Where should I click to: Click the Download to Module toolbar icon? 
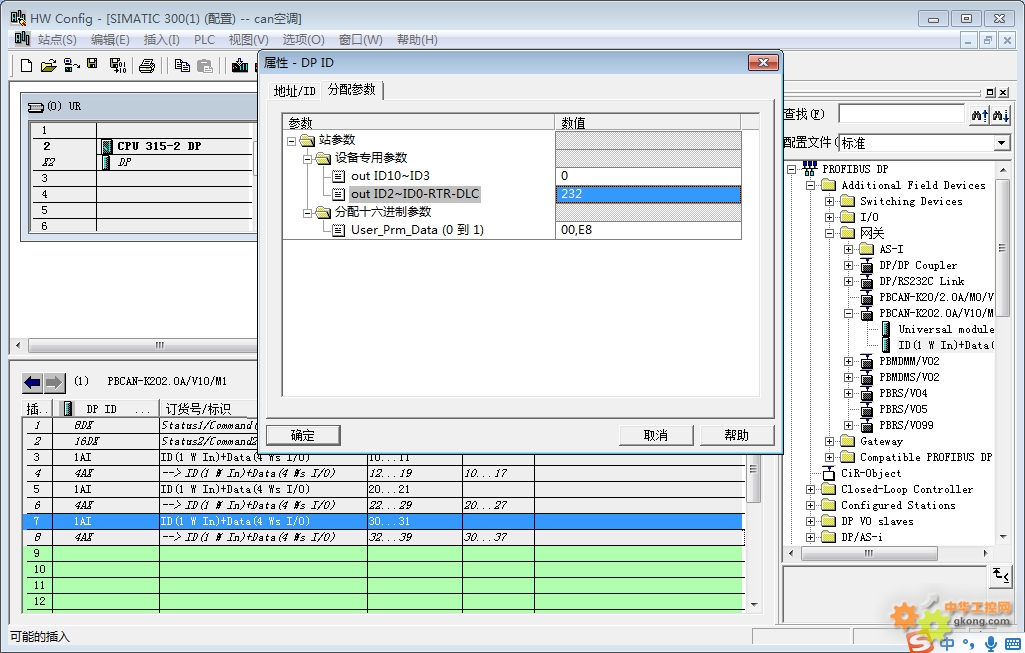[x=240, y=65]
